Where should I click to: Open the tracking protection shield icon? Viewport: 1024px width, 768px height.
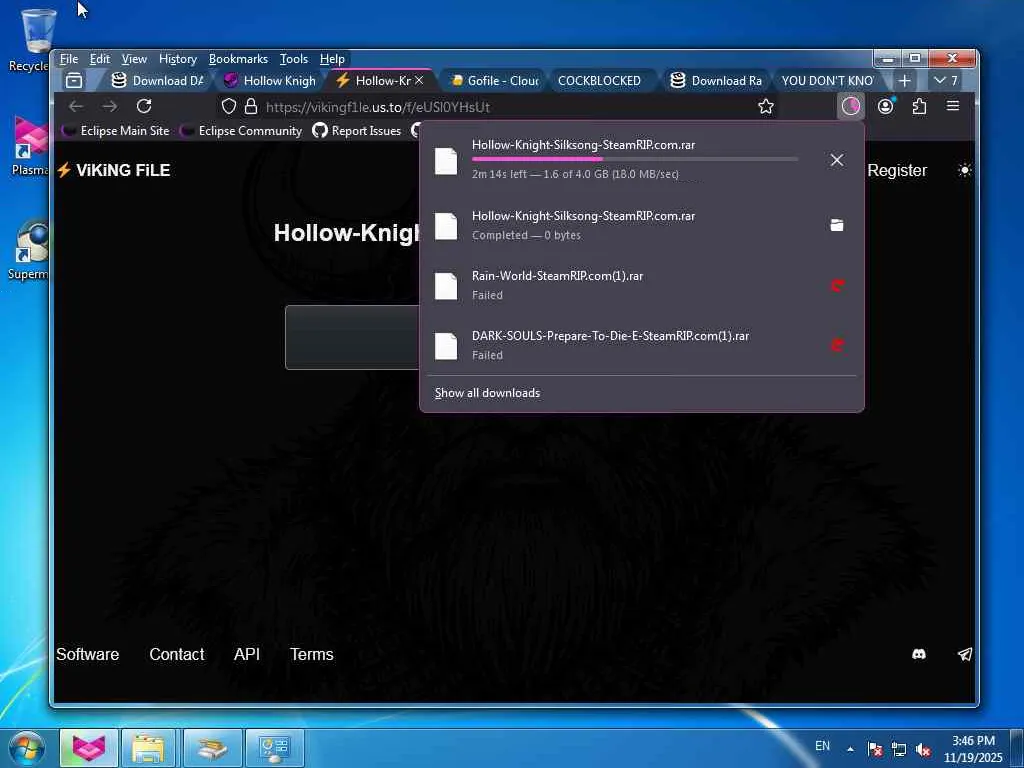click(229, 106)
